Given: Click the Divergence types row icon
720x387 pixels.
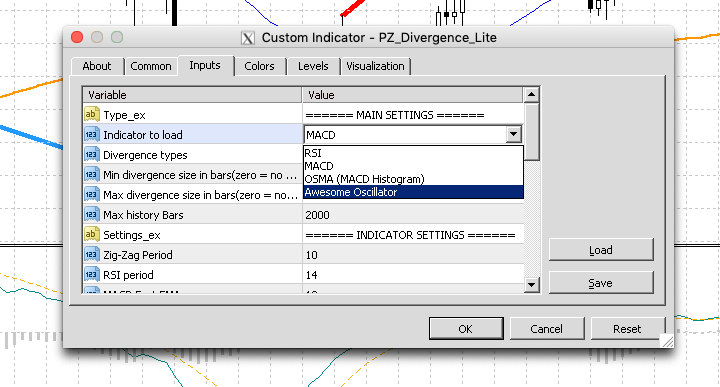Looking at the screenshot, I should point(91,155).
